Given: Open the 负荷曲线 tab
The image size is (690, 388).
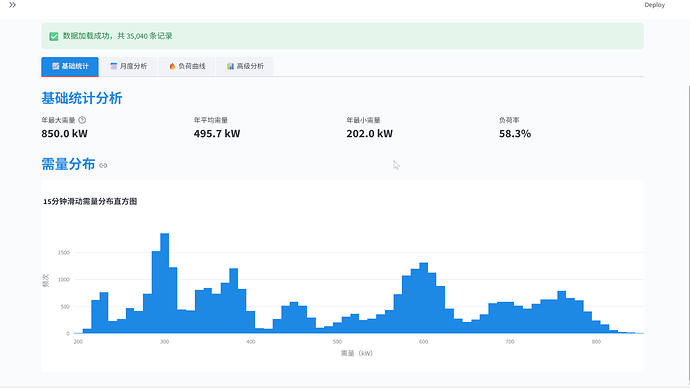Looking at the screenshot, I should coord(187,66).
